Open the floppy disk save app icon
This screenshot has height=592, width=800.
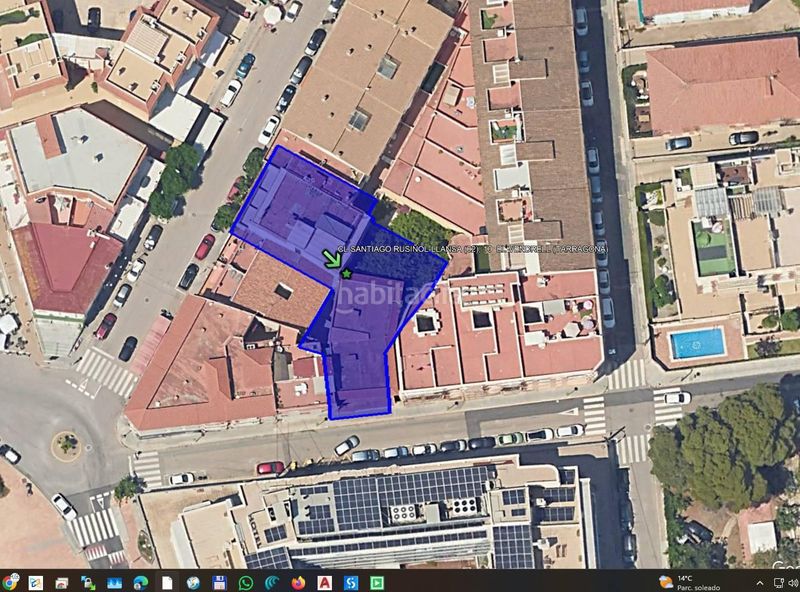tap(219, 582)
